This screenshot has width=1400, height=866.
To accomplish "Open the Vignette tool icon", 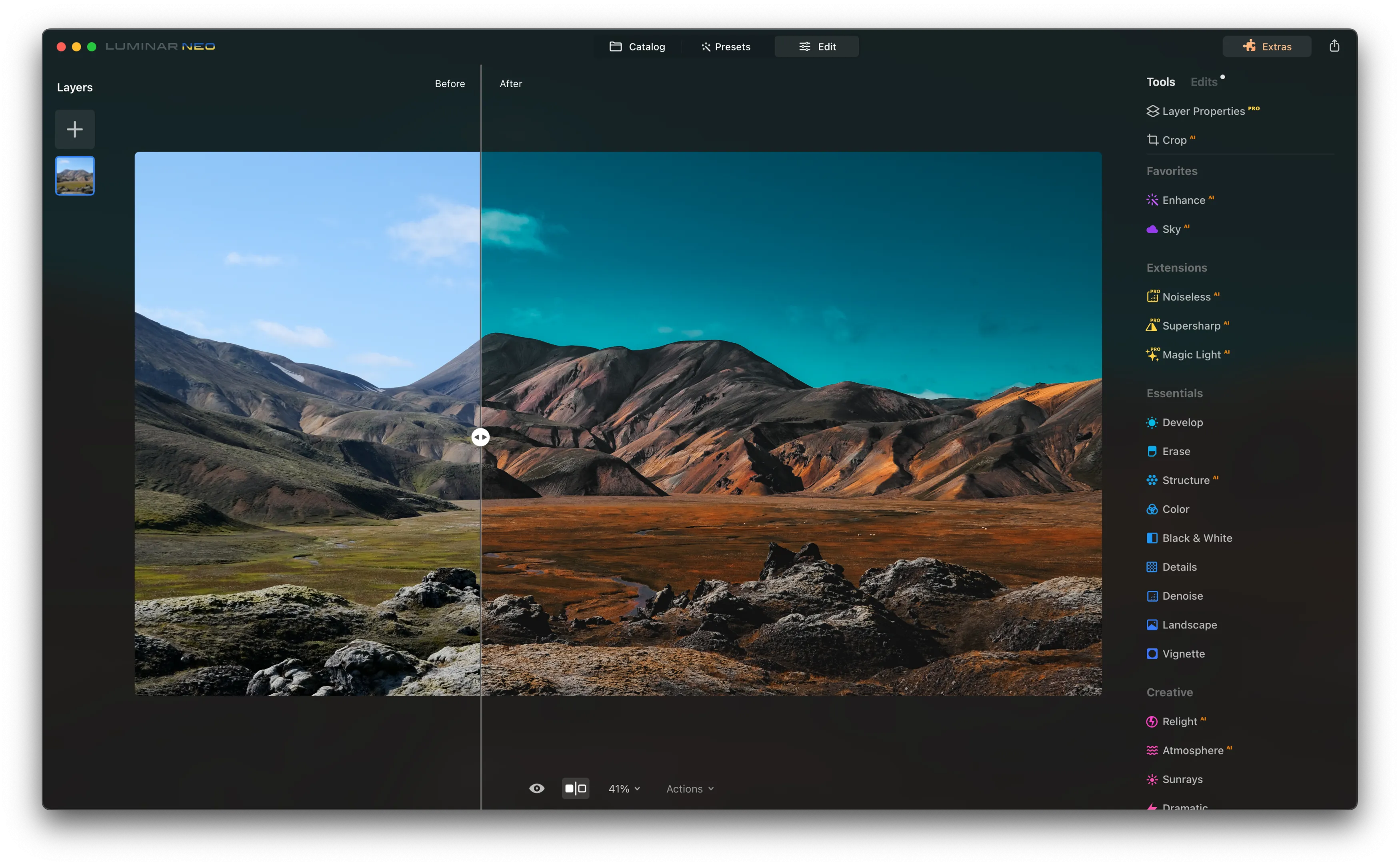I will tap(1152, 654).
